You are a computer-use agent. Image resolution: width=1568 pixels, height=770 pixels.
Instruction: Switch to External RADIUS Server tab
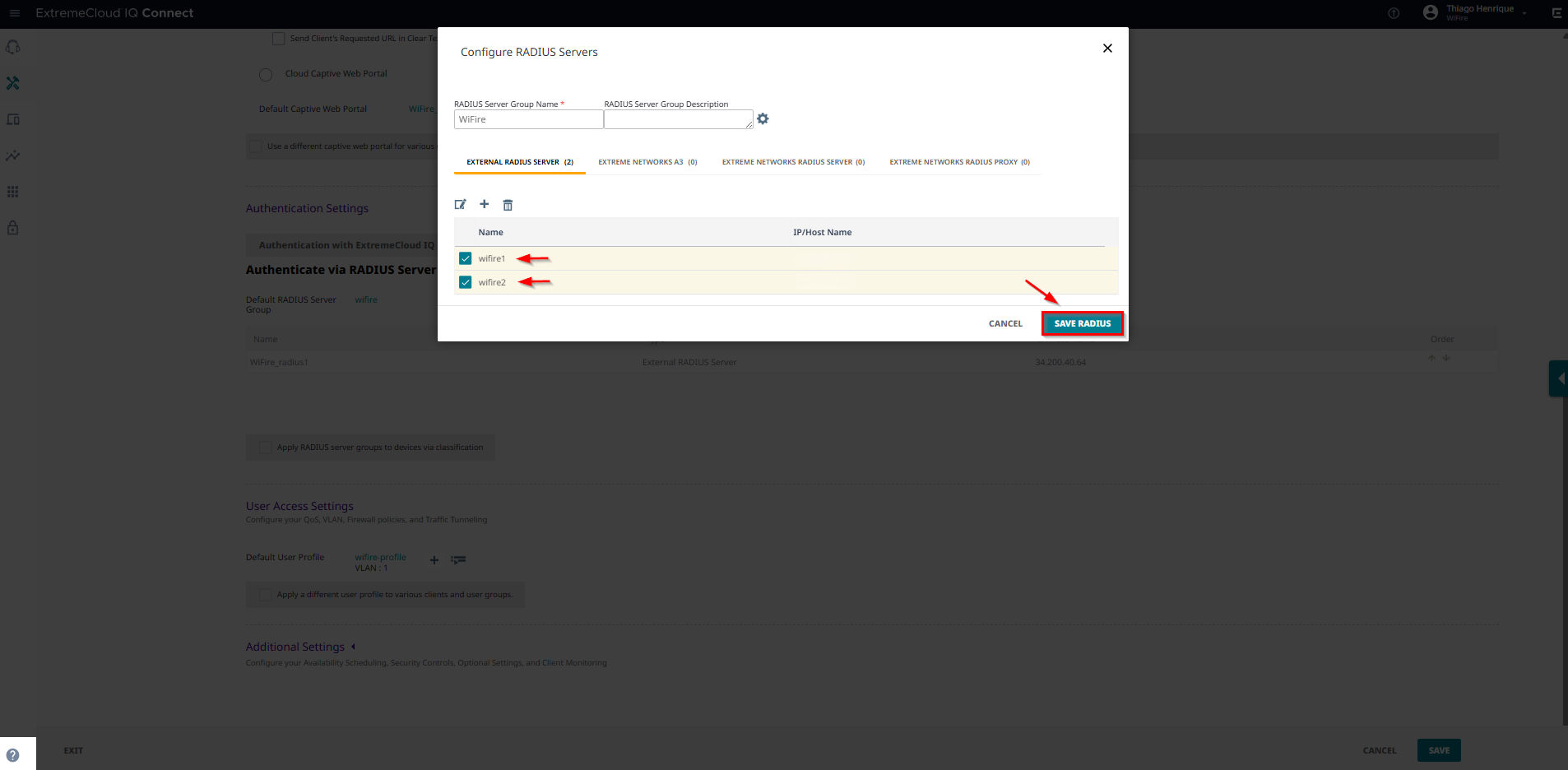pos(520,162)
